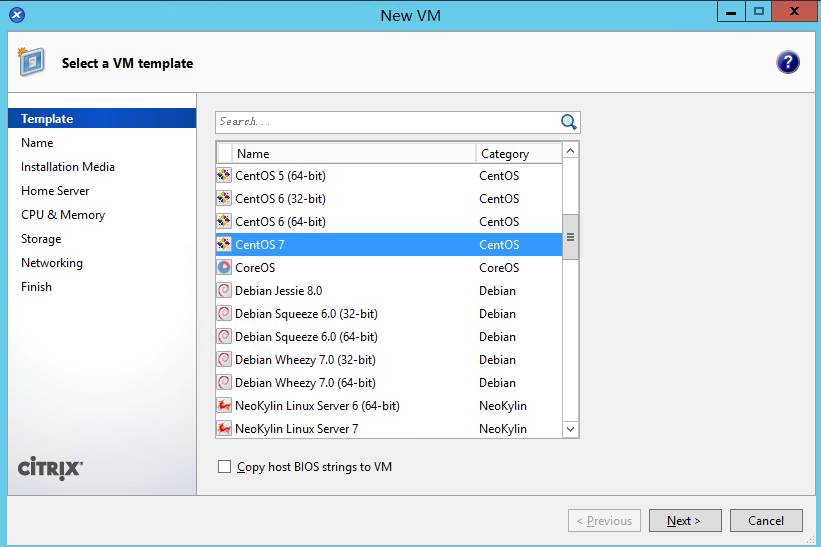Go to the Networking step
This screenshot has width=821, height=547.
click(x=52, y=263)
